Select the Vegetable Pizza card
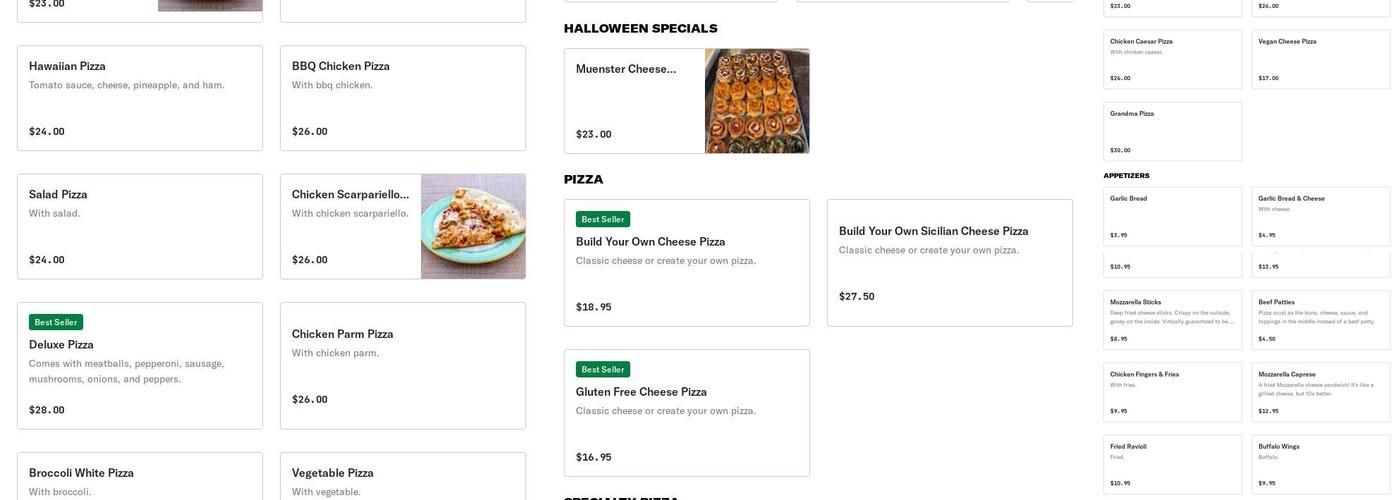The height and width of the screenshot is (500, 1400). [403, 477]
